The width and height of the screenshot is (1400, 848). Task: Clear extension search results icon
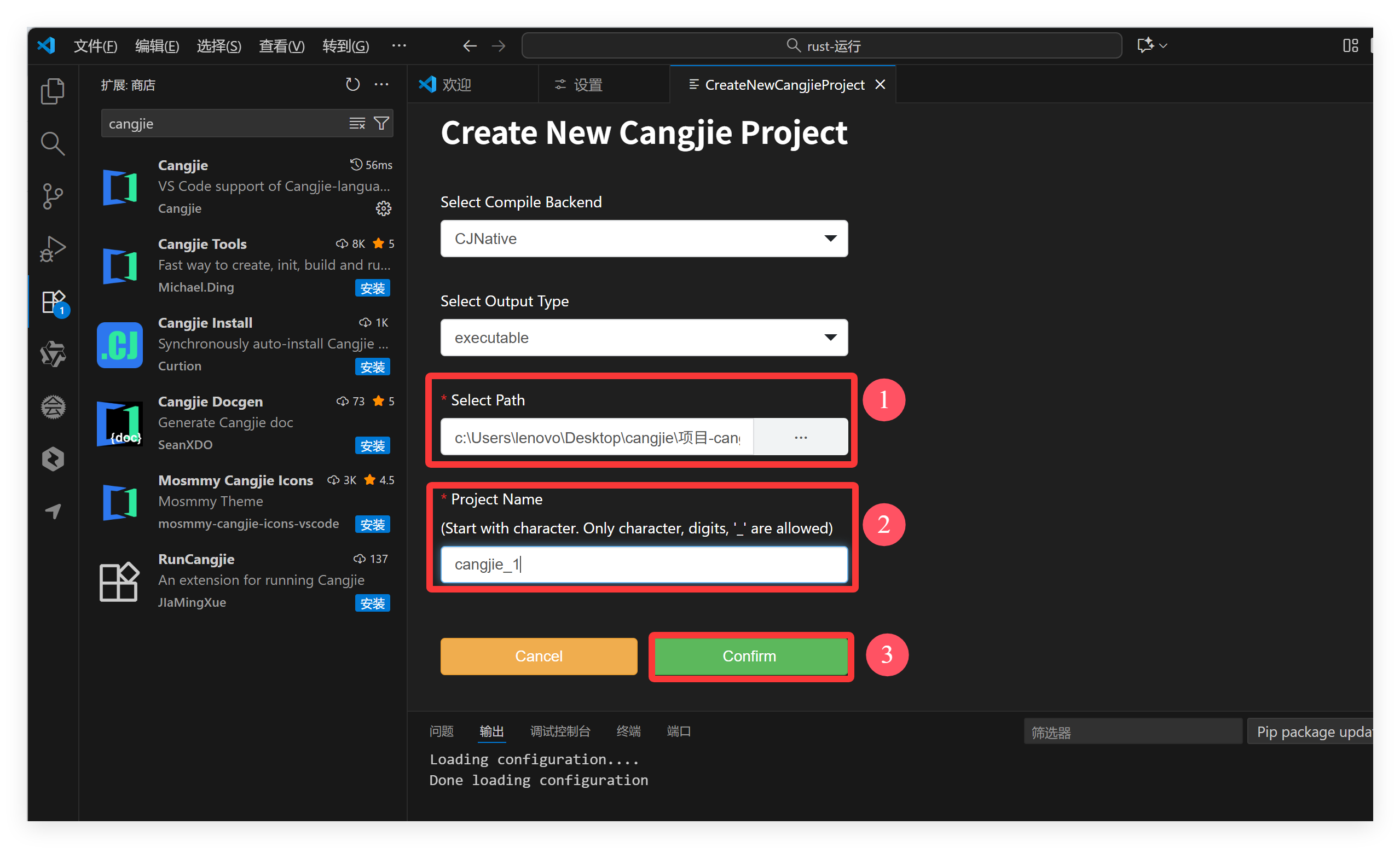pos(357,123)
